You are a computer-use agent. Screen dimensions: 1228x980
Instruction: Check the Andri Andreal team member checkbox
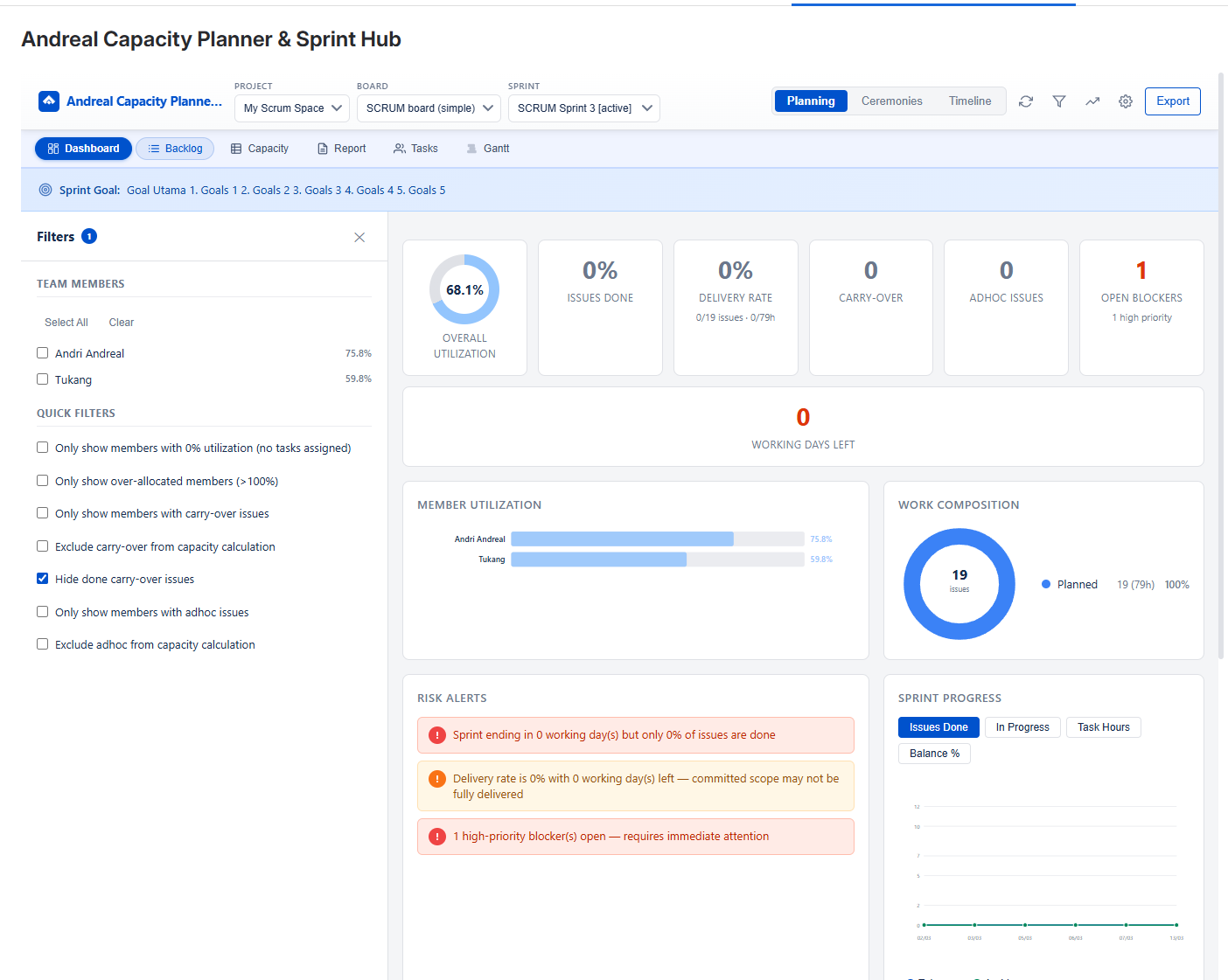click(x=42, y=352)
